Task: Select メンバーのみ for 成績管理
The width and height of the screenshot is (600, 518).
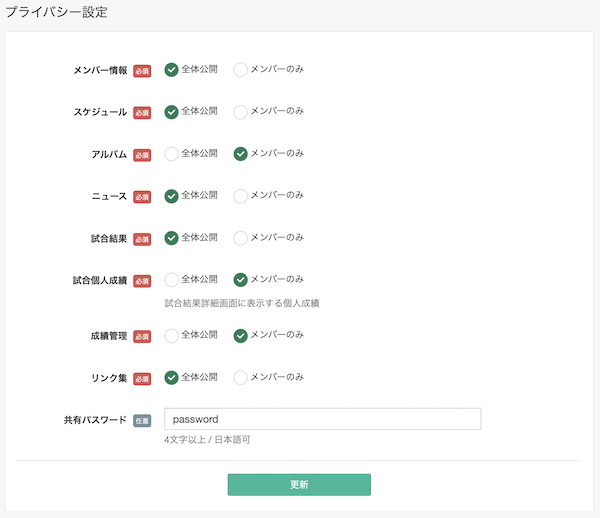Action: point(240,336)
